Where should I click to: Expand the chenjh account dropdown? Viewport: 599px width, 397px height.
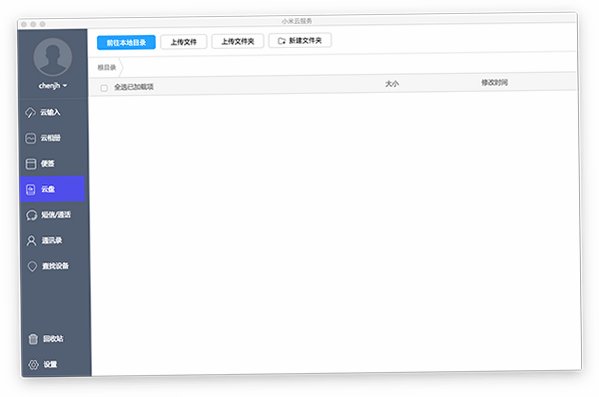tap(53, 86)
